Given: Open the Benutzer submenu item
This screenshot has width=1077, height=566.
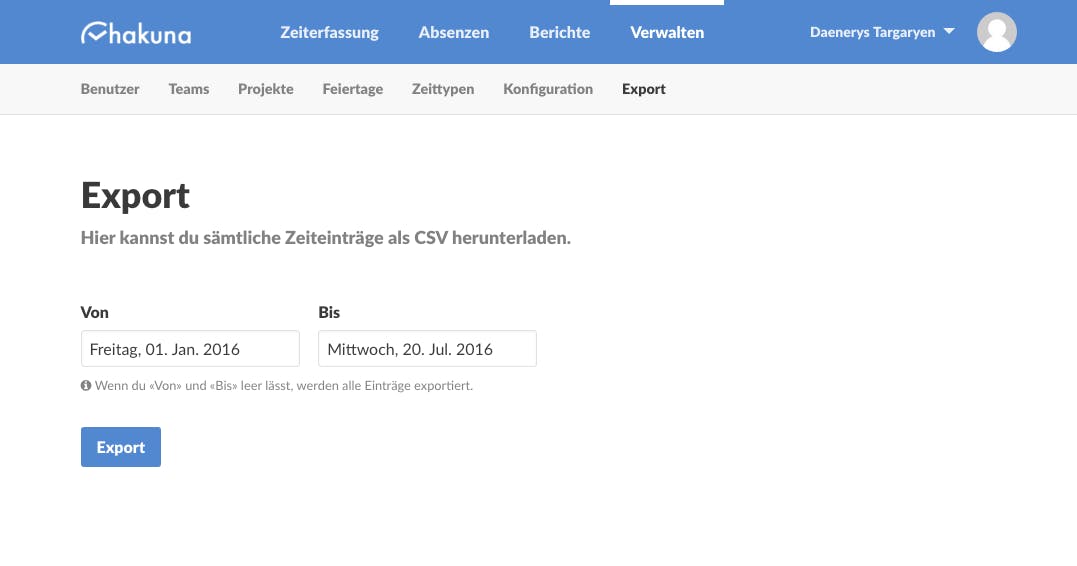Looking at the screenshot, I should click(x=110, y=89).
